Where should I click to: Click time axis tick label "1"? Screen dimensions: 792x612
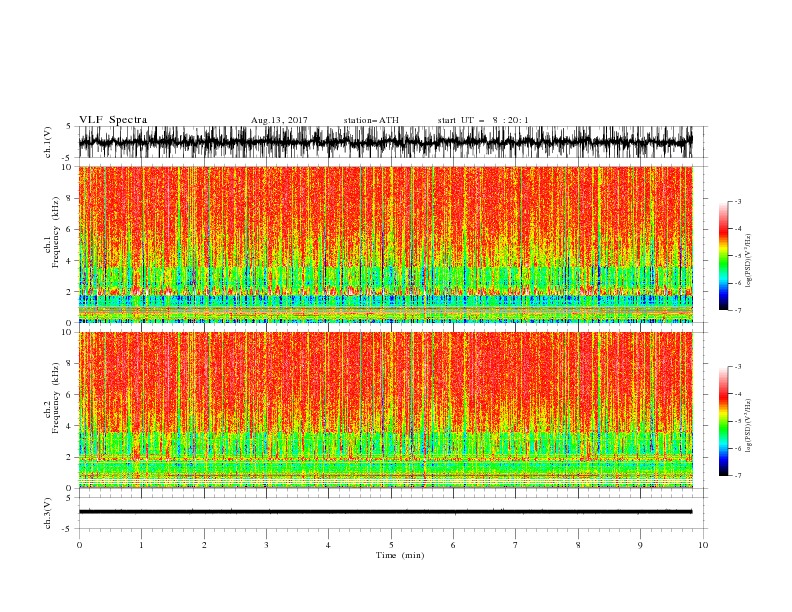(x=141, y=545)
